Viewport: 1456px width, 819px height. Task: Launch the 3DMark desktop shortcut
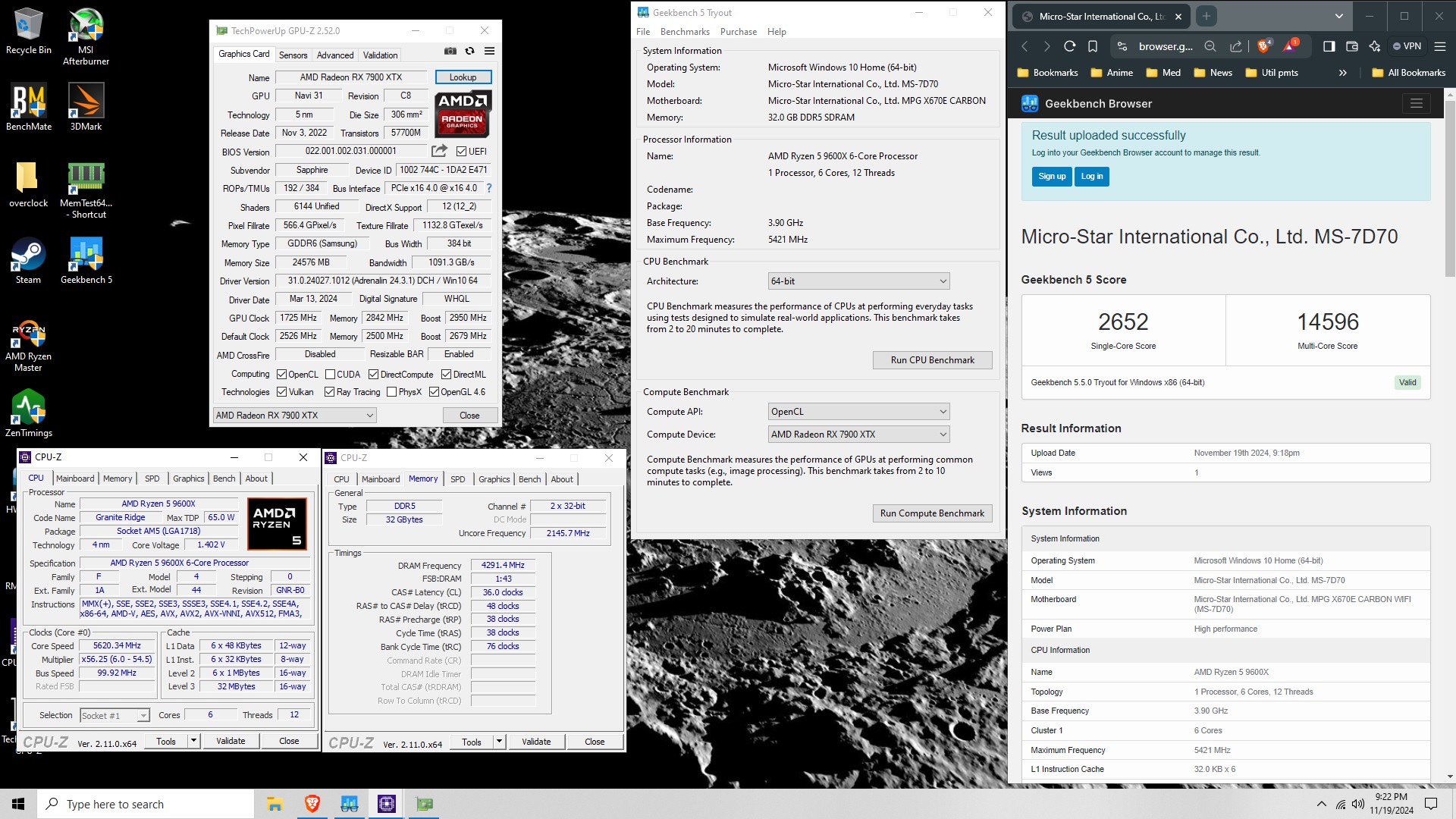coord(86,107)
